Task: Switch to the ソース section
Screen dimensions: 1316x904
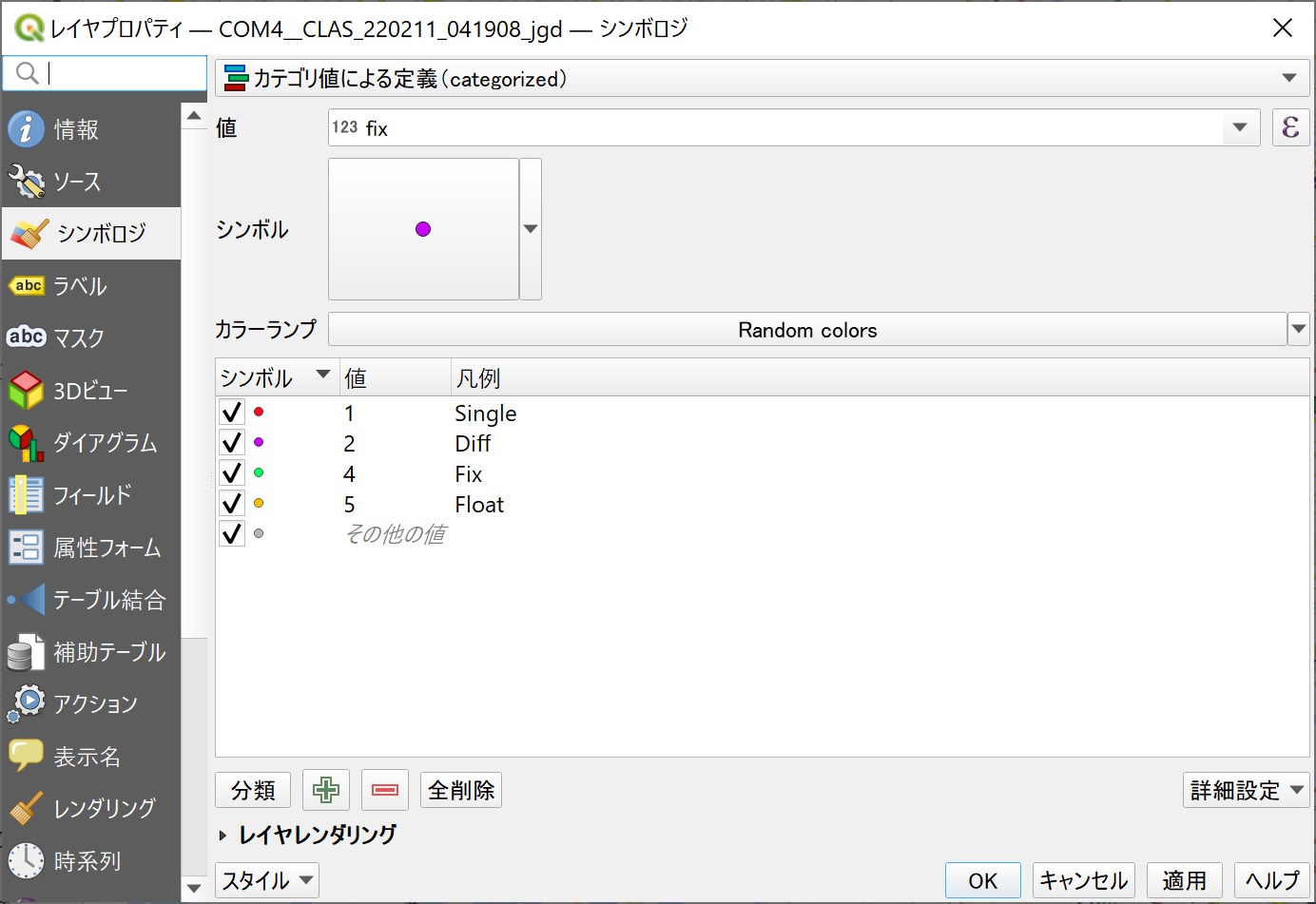Action: [90, 181]
